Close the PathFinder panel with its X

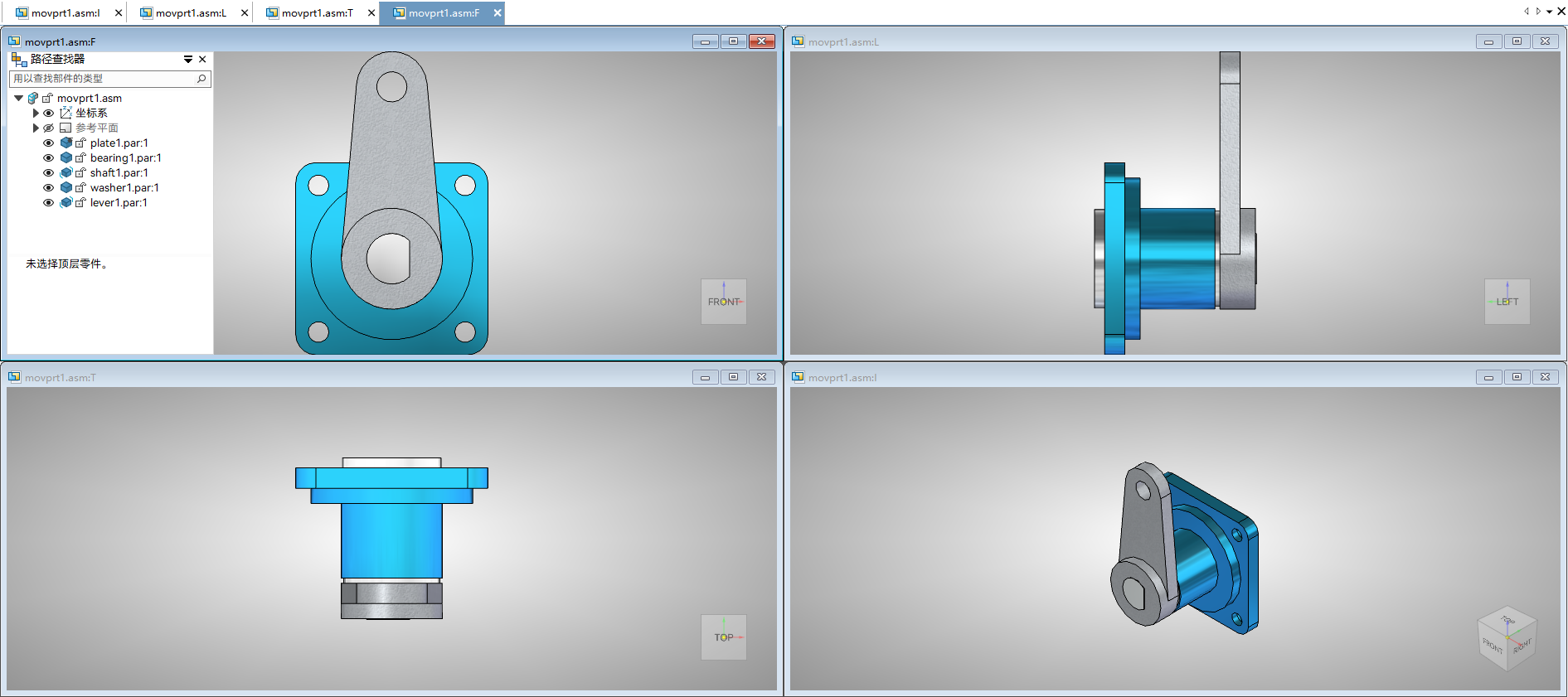pyautogui.click(x=202, y=60)
